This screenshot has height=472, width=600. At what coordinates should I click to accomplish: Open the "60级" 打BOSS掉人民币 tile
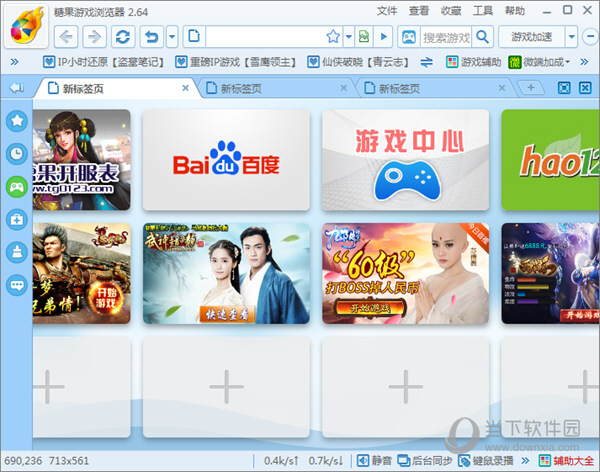406,273
